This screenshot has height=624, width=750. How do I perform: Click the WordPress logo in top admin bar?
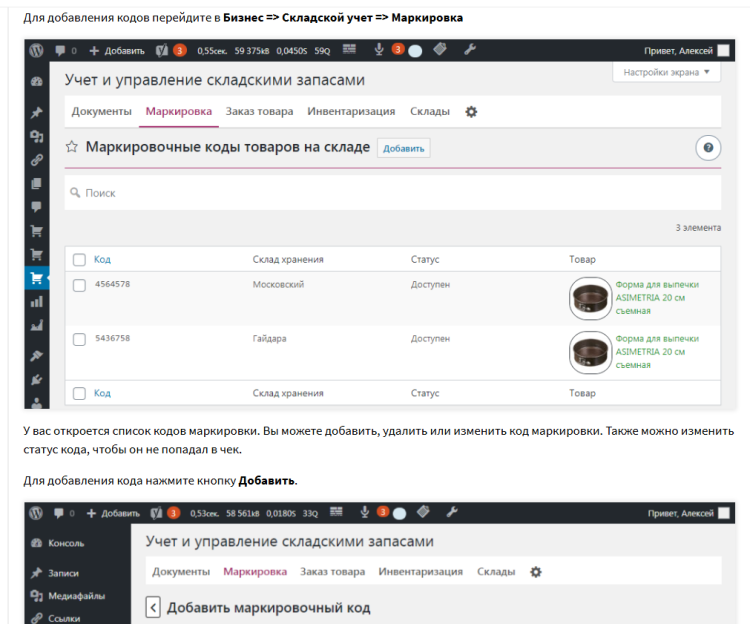(x=37, y=50)
